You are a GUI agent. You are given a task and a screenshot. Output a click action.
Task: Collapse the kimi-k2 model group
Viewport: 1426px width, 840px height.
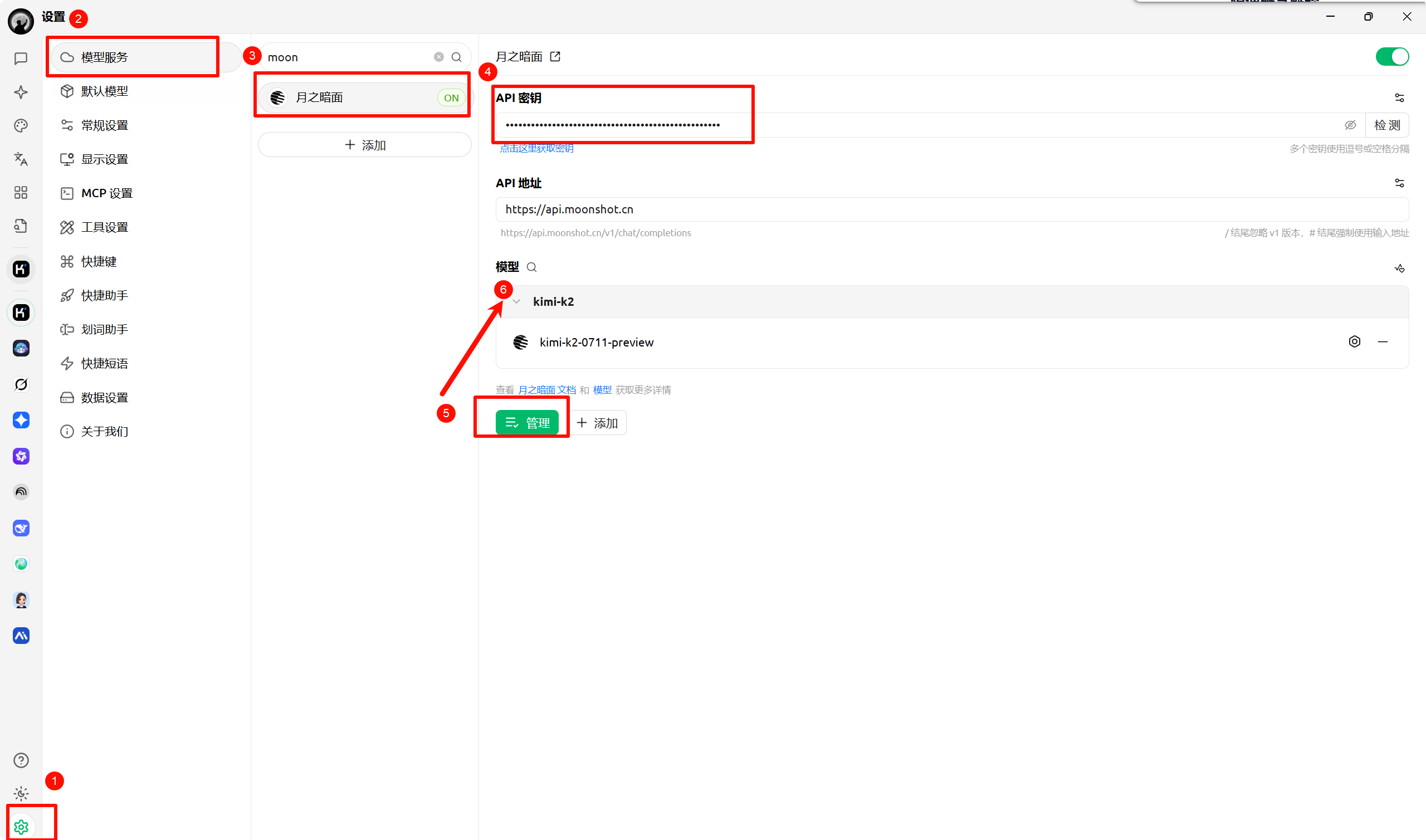(516, 302)
